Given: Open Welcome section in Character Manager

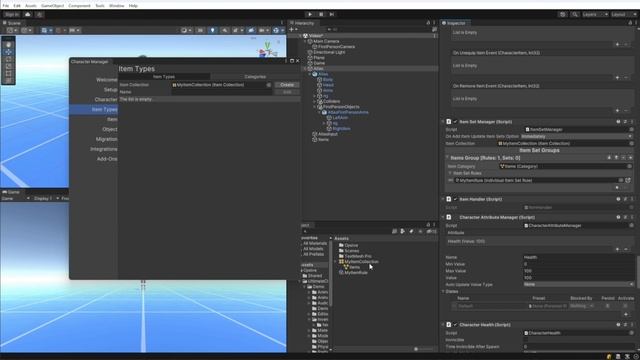Looking at the screenshot, I should tap(106, 80).
